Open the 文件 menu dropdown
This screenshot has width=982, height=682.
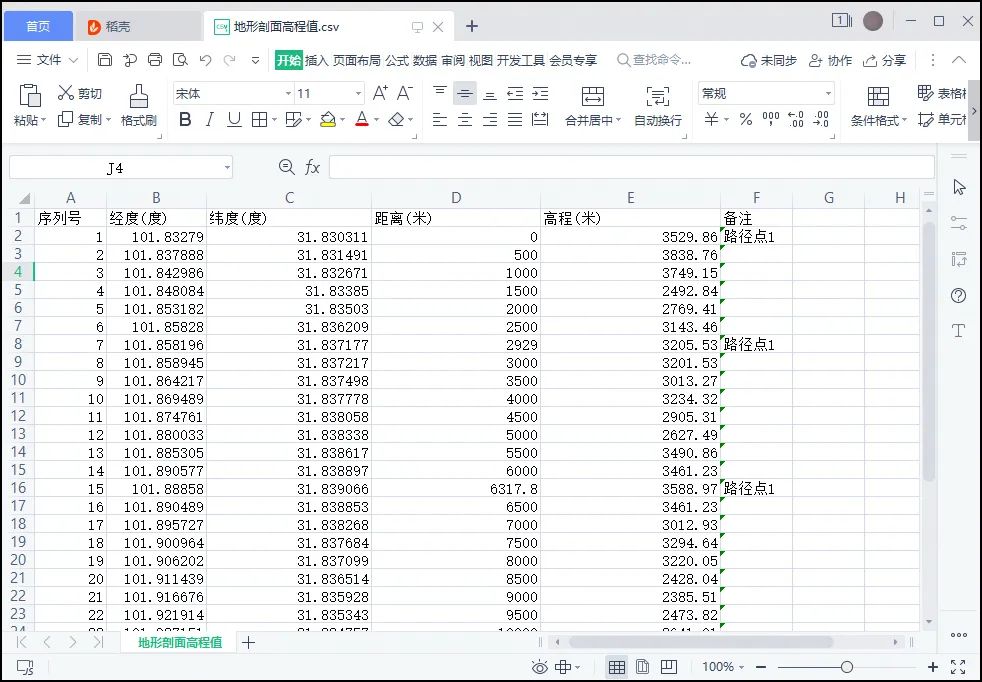tap(48, 60)
